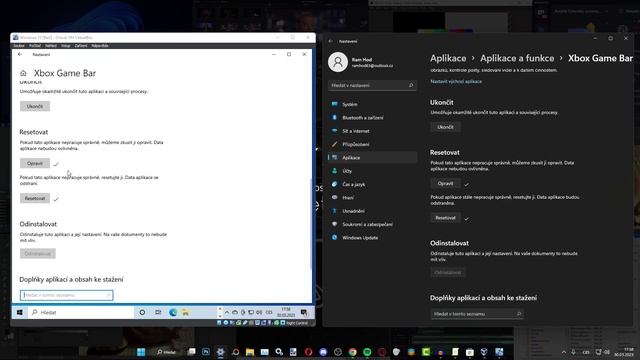
Task: Open Chrome on host taskbar
Action: point(353,352)
